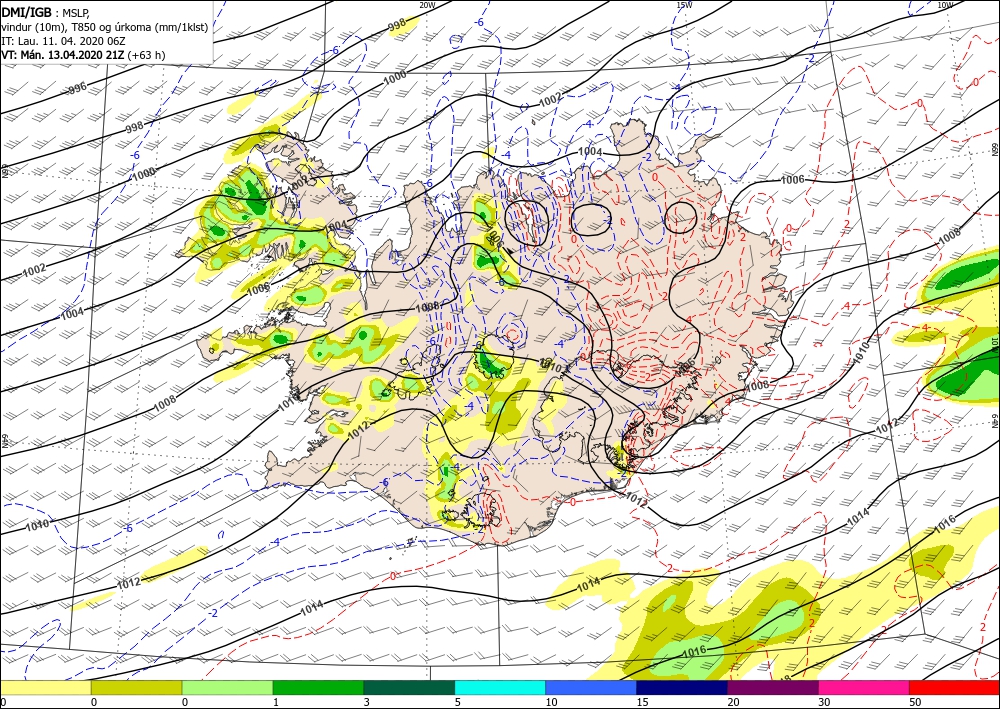Click legend scale value '5'
The width and height of the screenshot is (1000, 709).
(x=458, y=702)
